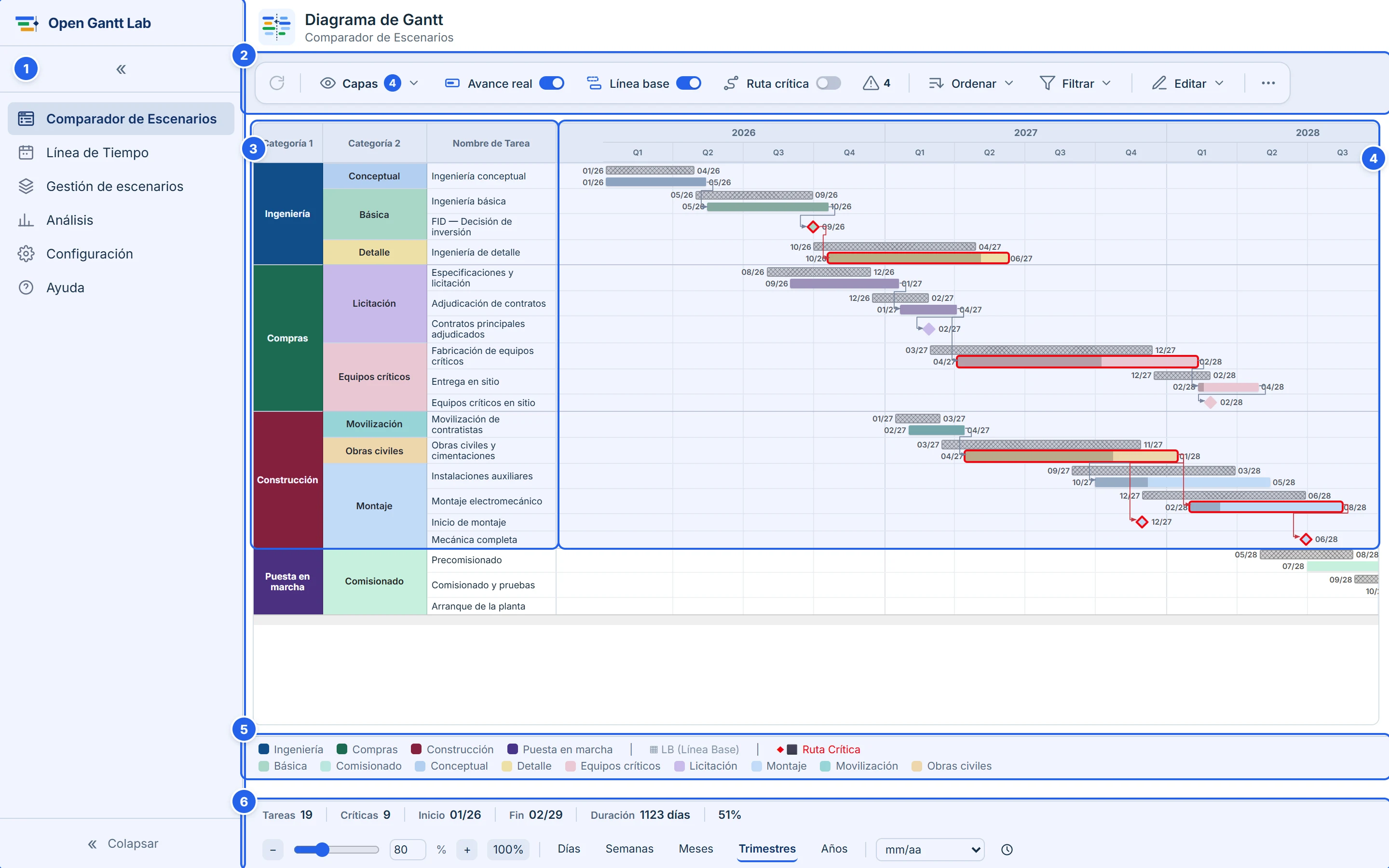Open the Ayuda help page
The image size is (1389, 868).
click(121, 287)
